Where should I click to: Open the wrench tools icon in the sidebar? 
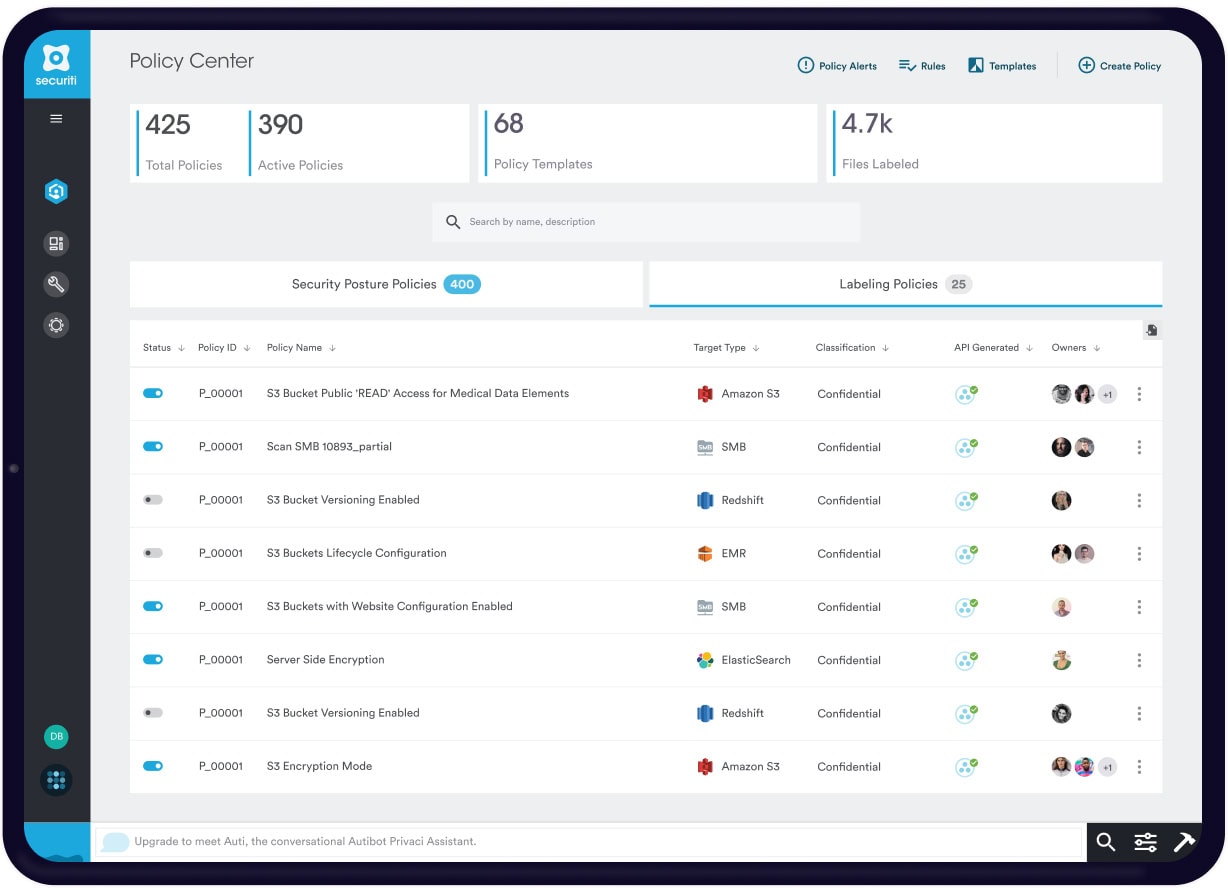tap(56, 284)
